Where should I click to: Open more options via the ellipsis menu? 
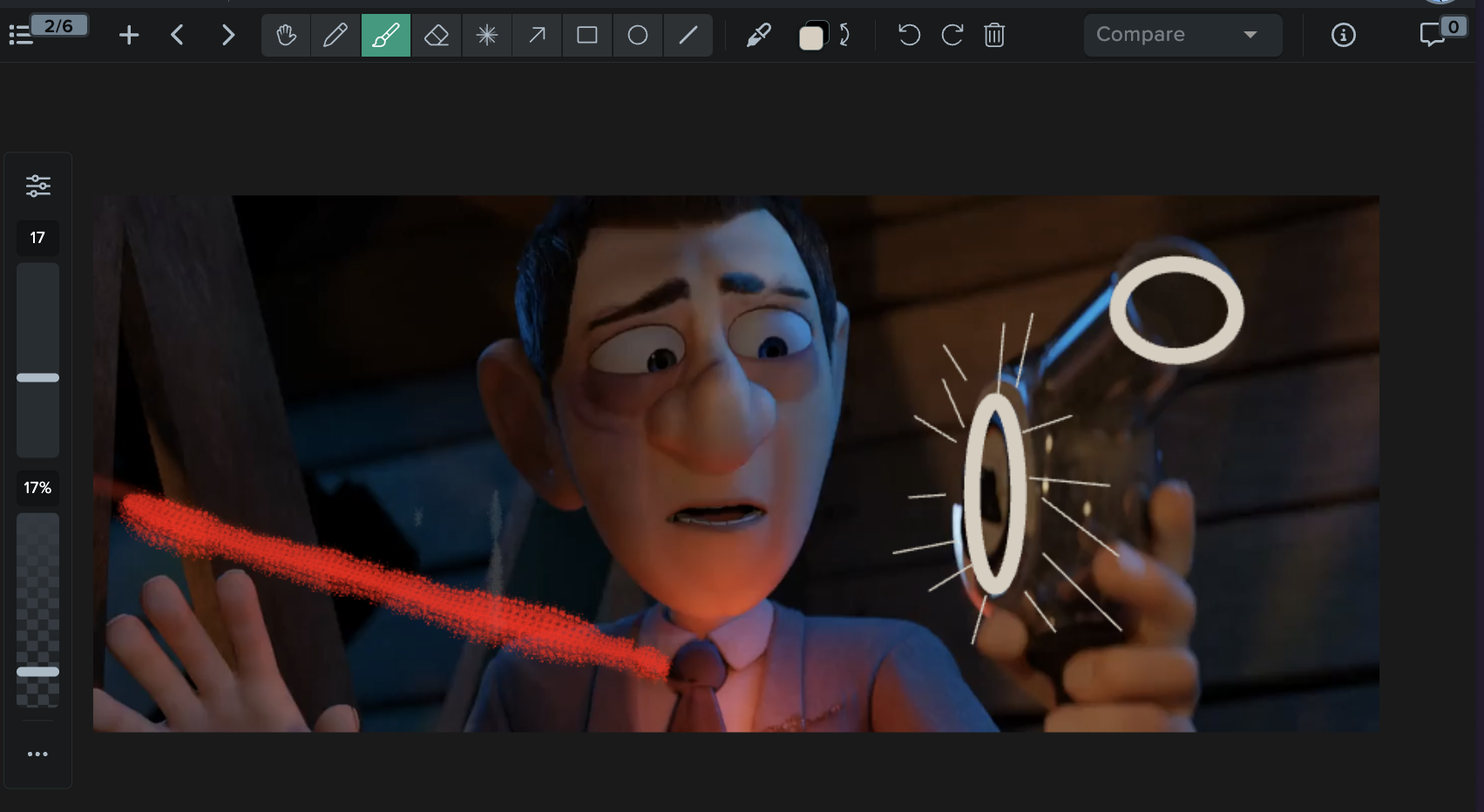click(37, 753)
